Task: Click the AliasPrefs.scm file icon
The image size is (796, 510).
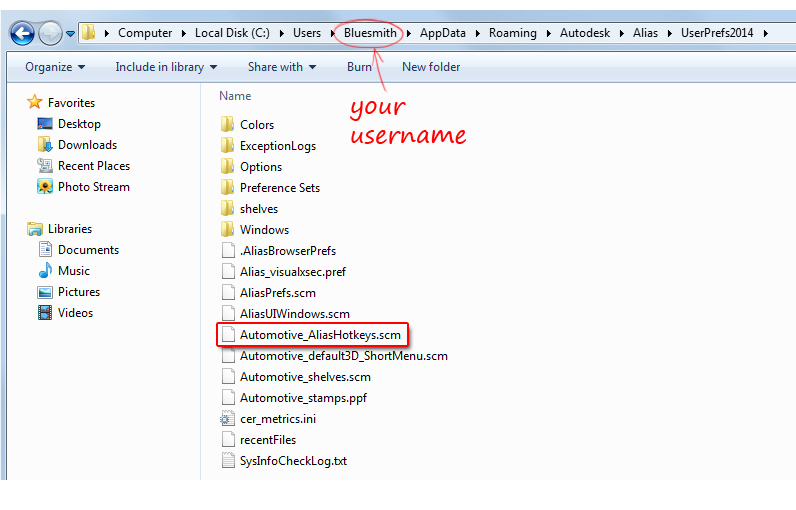Action: point(228,293)
